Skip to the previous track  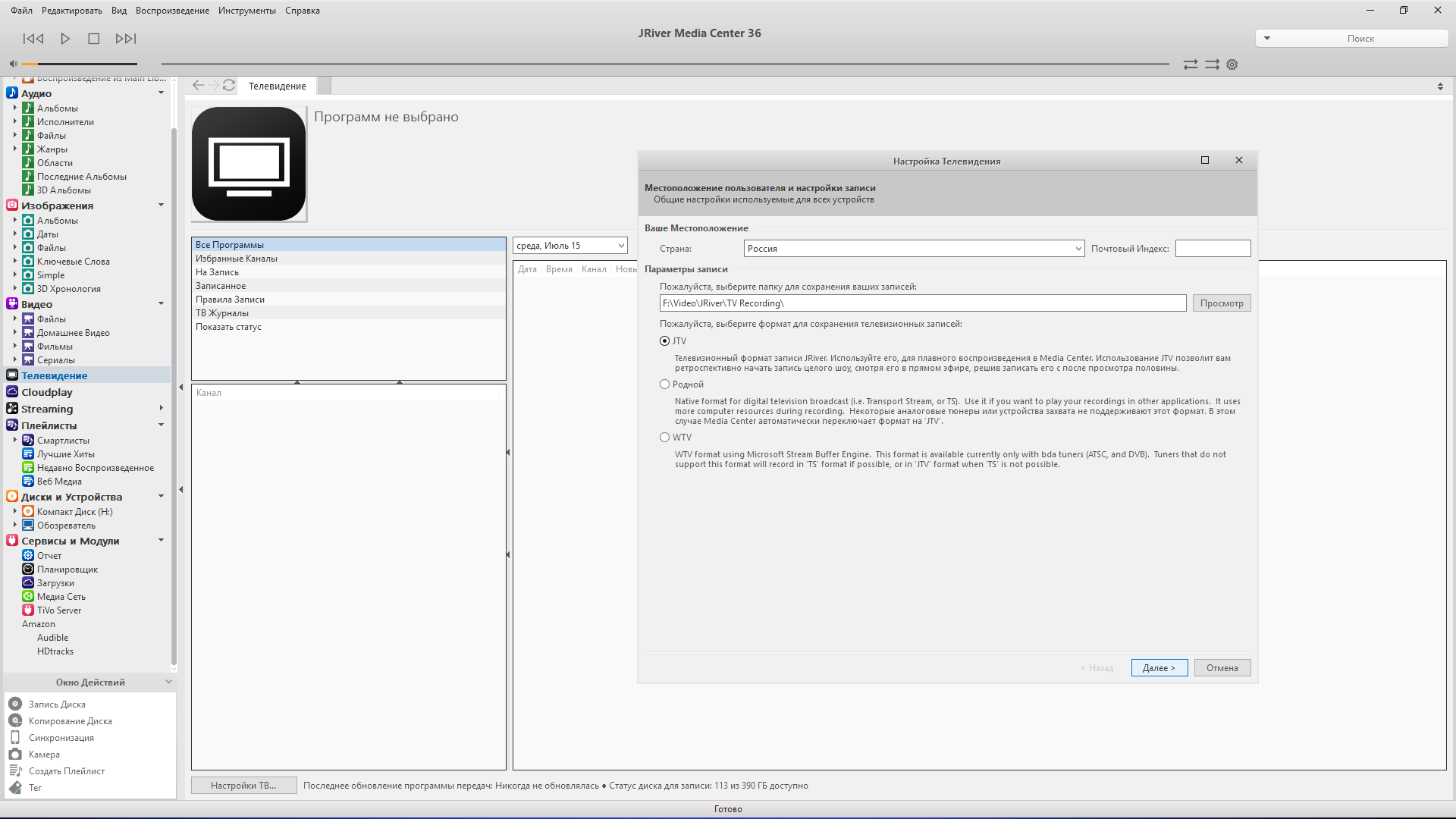[x=33, y=39]
